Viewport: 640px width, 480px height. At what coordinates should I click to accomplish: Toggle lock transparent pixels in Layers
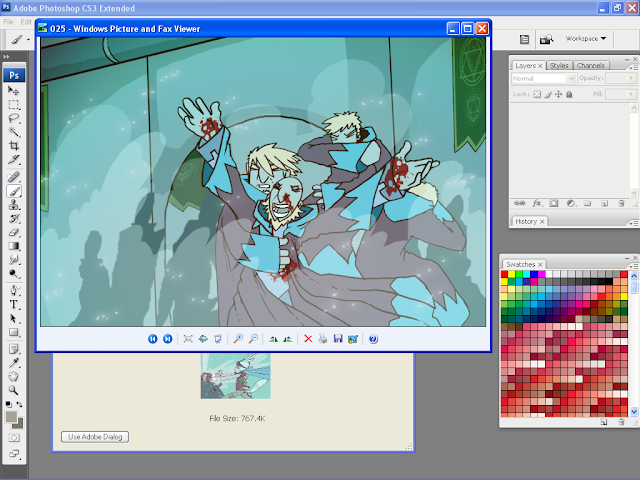point(537,94)
